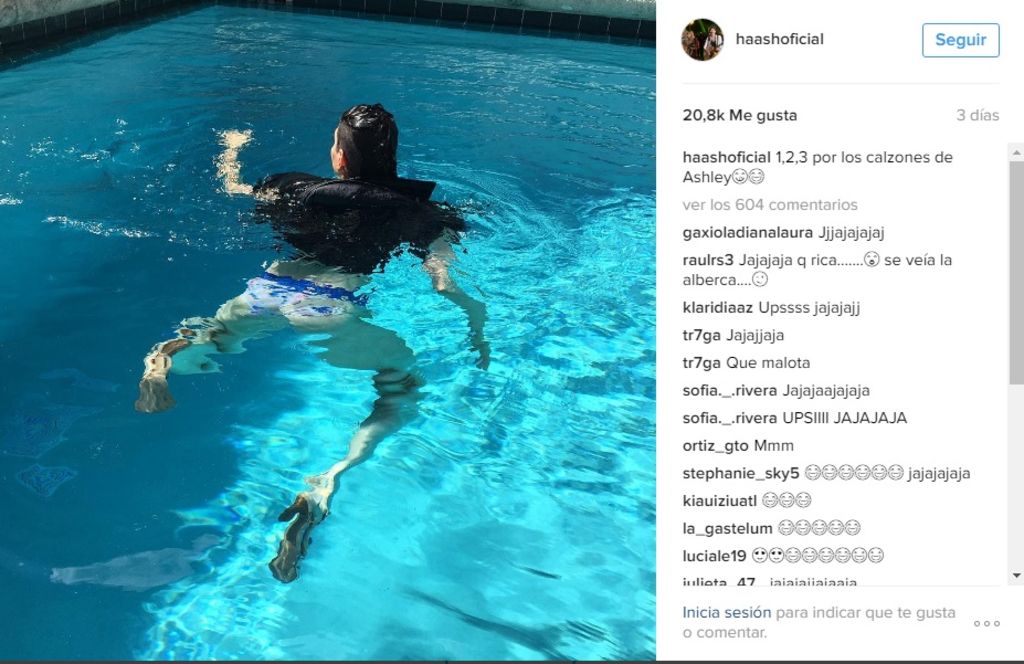
Task: Open haashoficial username in post header
Action: [x=779, y=39]
